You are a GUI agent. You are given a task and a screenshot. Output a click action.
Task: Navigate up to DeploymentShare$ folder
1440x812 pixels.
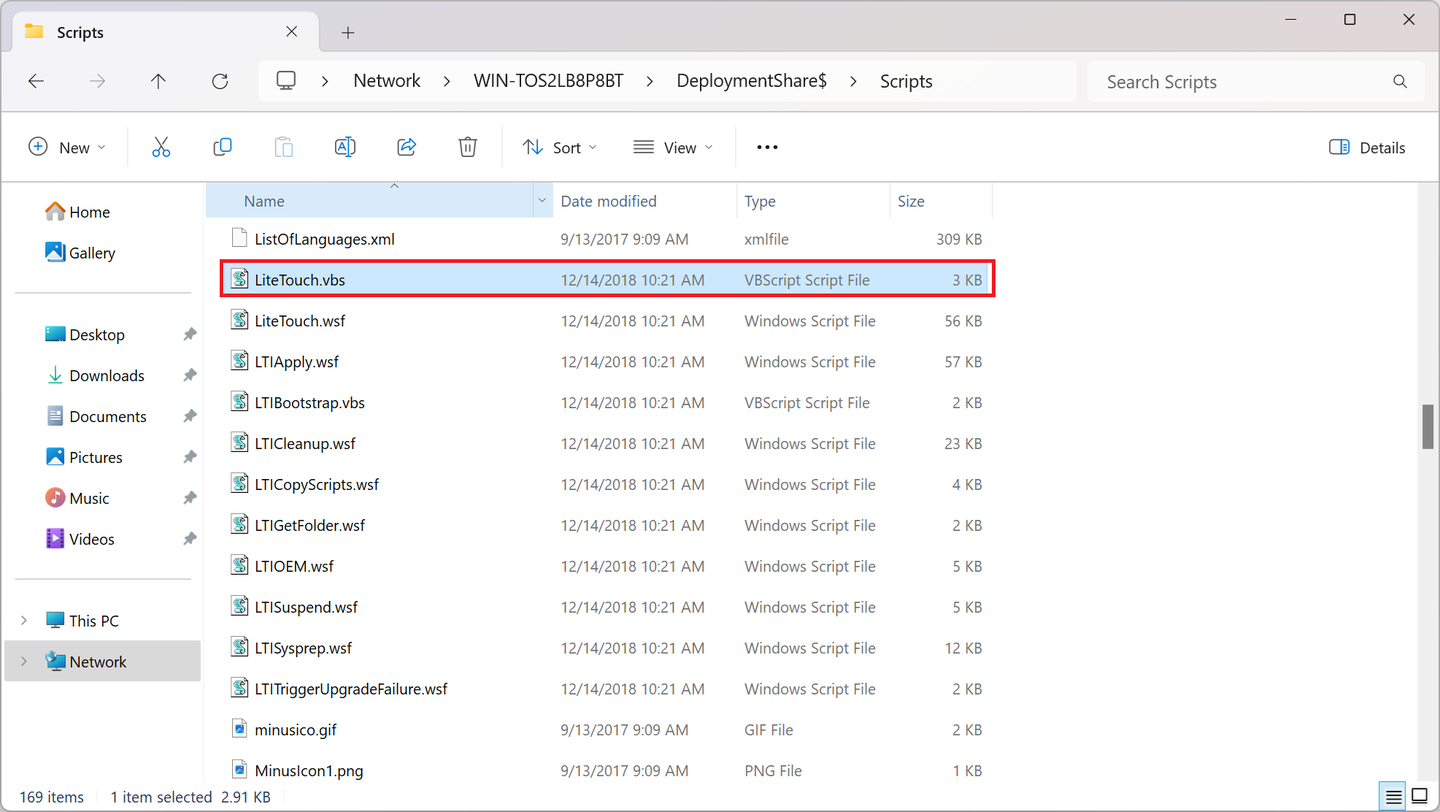158,81
